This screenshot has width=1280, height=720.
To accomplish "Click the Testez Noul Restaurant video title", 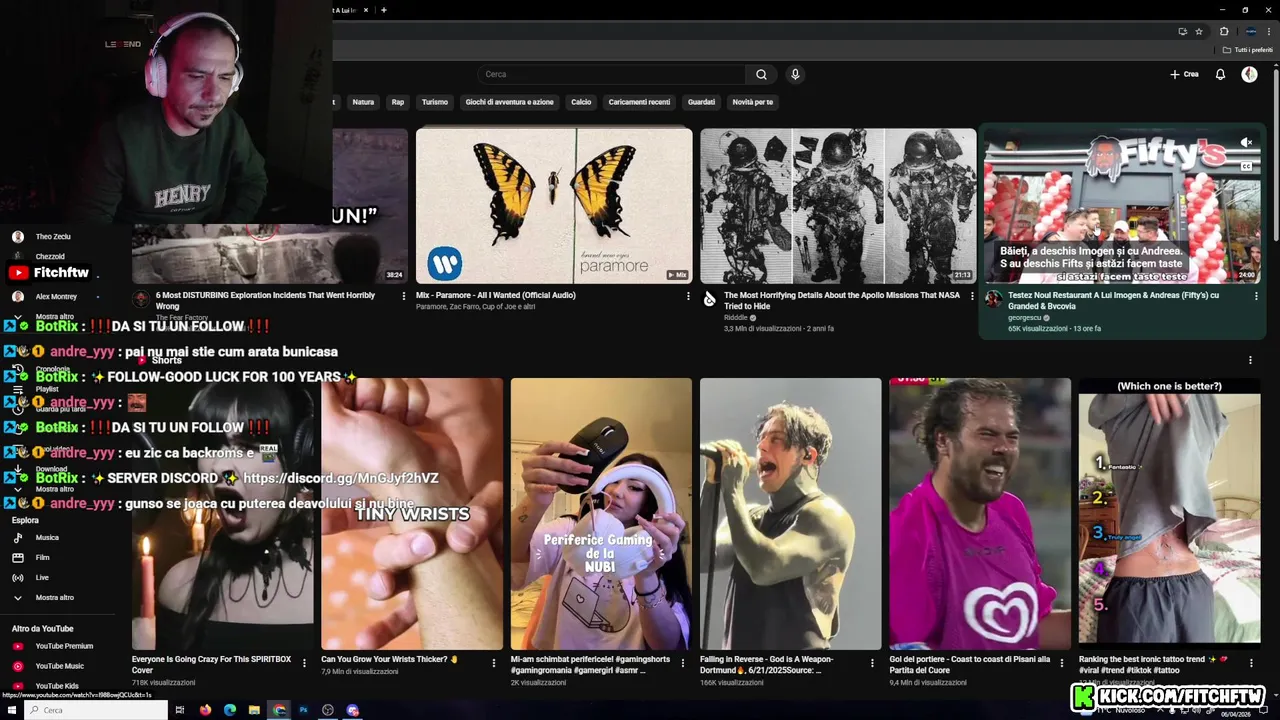I will (x=1113, y=301).
